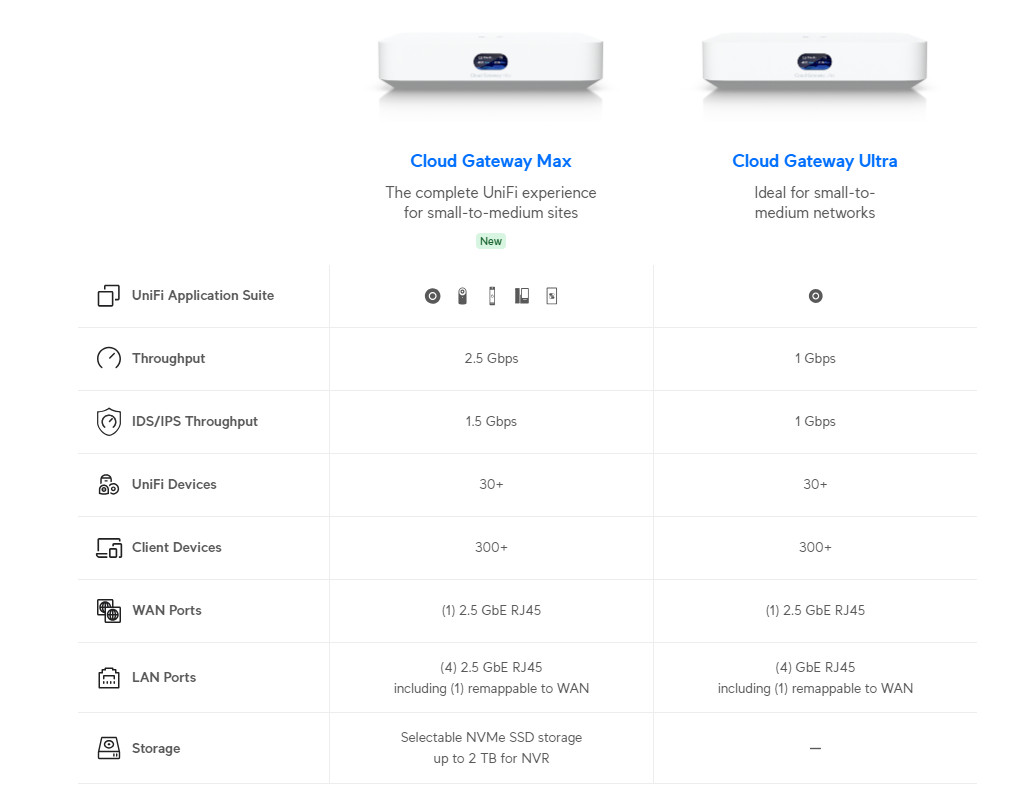
Task: Click the 'LAN Ports' row label
Action: tap(164, 677)
